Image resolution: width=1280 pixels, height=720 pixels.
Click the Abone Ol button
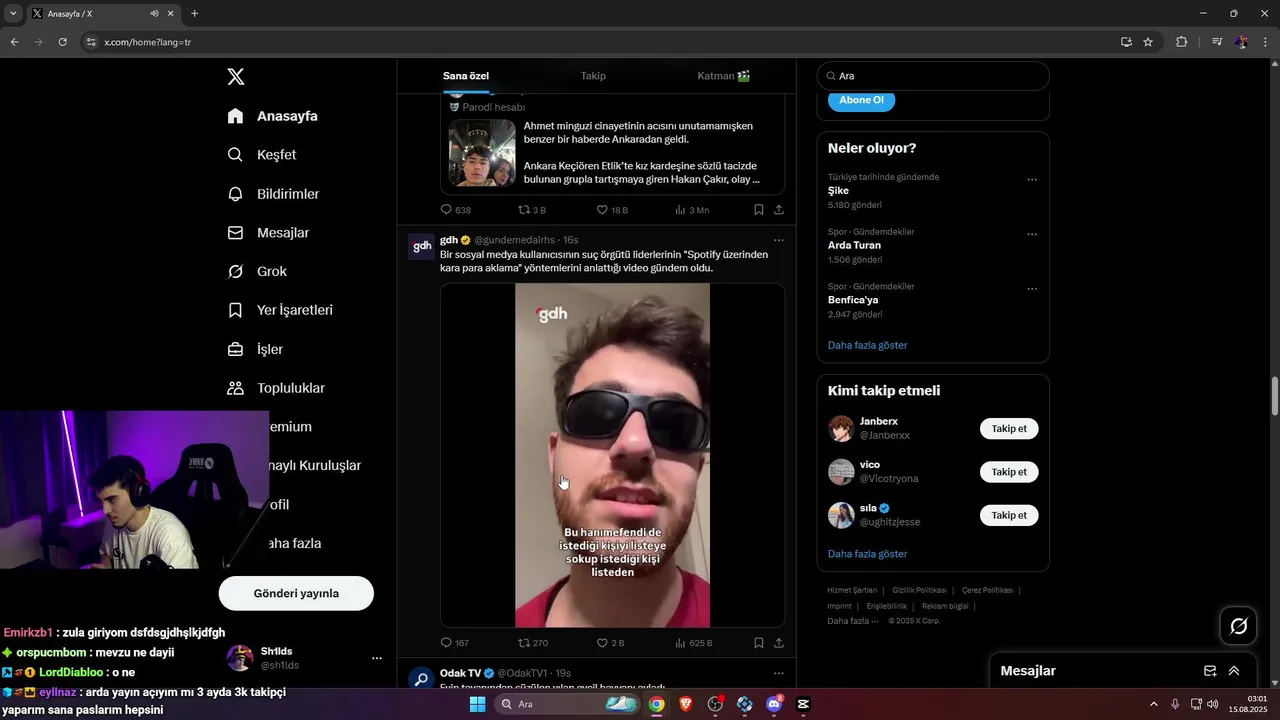coord(861,100)
